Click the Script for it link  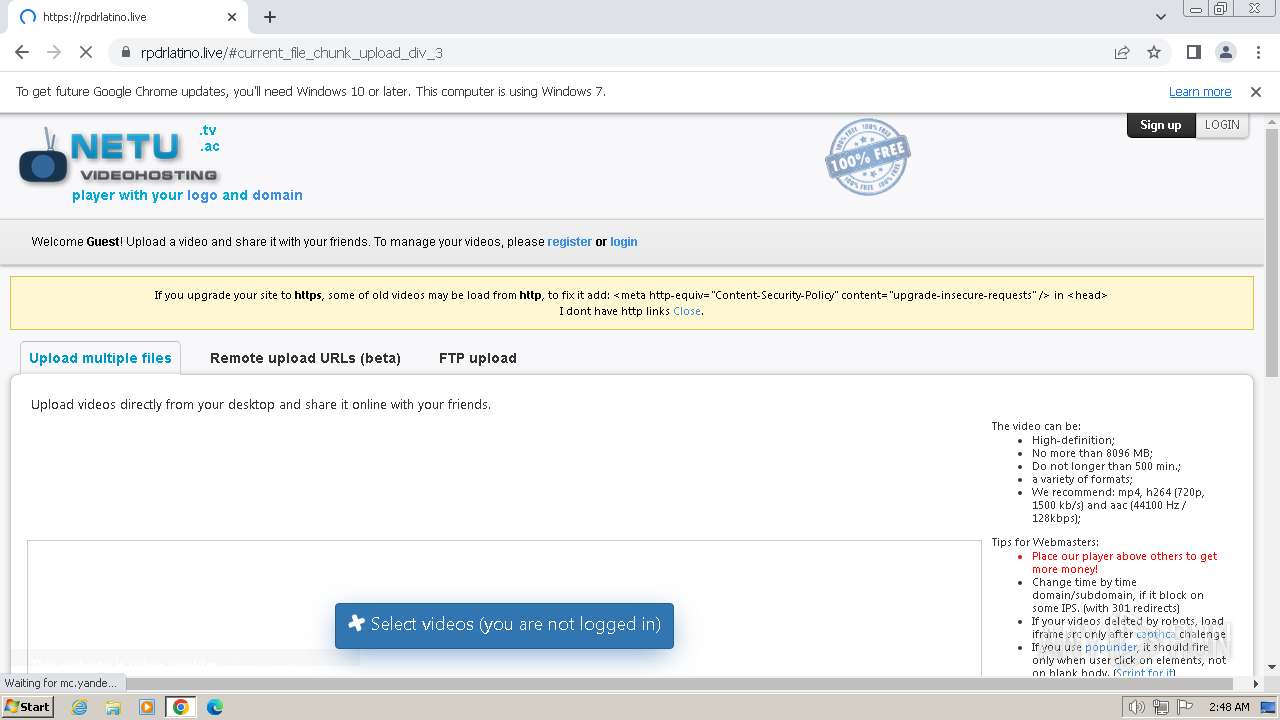tap(1146, 673)
